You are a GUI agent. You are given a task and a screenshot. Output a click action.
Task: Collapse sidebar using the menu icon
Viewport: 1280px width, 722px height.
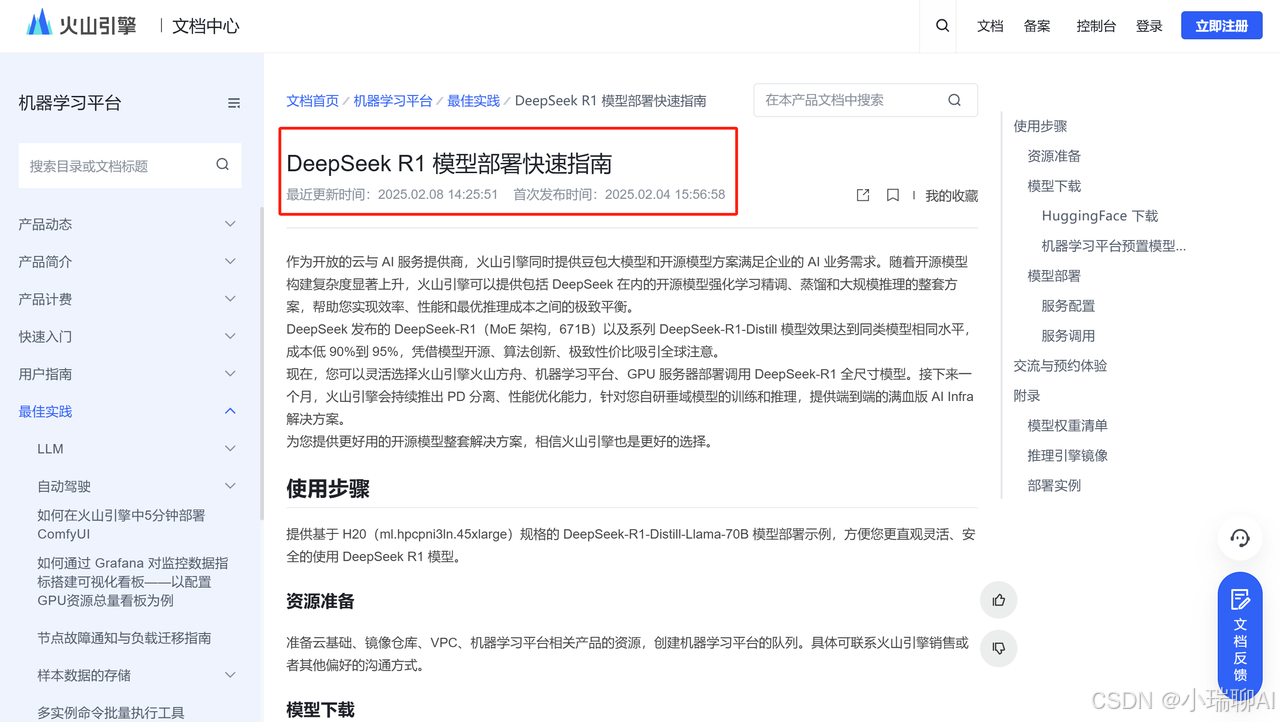[234, 103]
